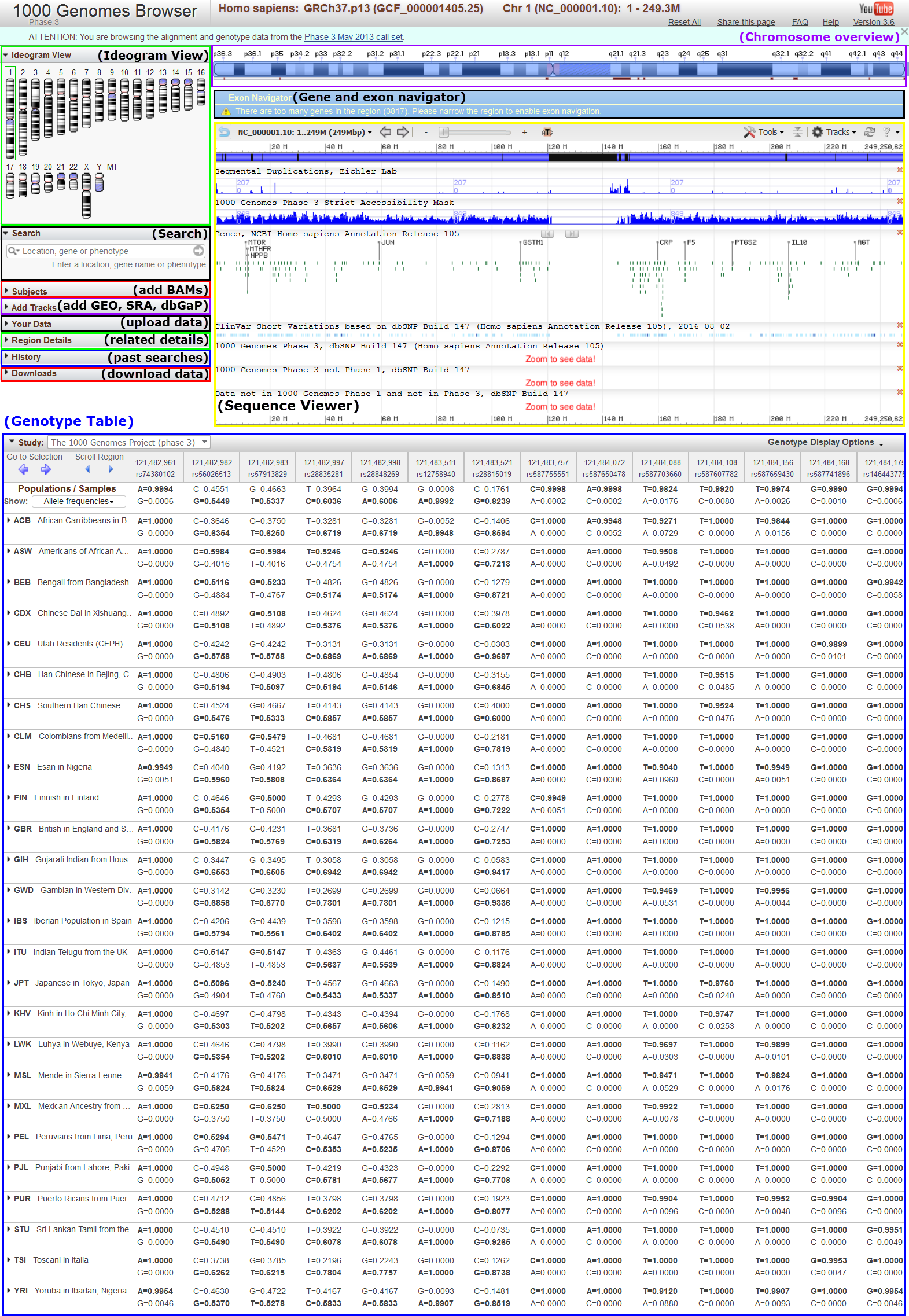Jump to next gene in Genes track
Viewport: 909px width, 1316px height.
(x=572, y=234)
